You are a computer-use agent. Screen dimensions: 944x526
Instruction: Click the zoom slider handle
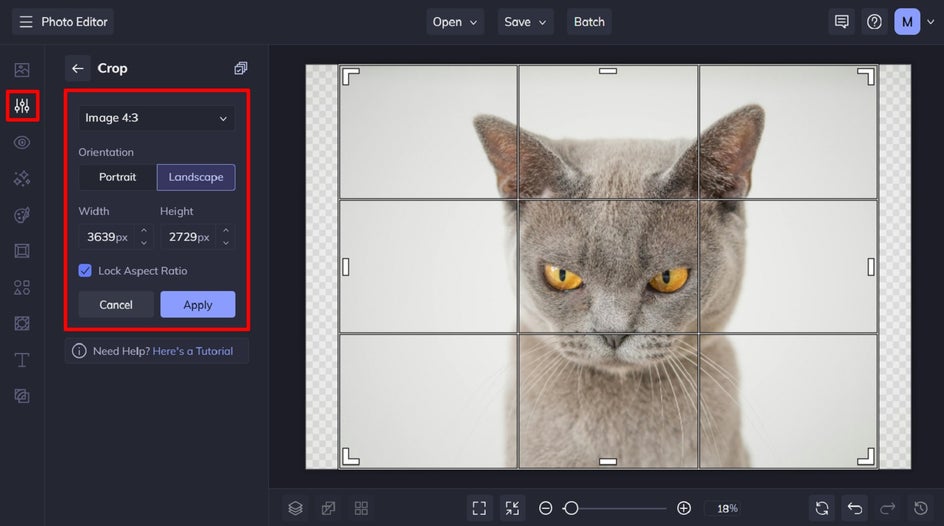point(571,509)
